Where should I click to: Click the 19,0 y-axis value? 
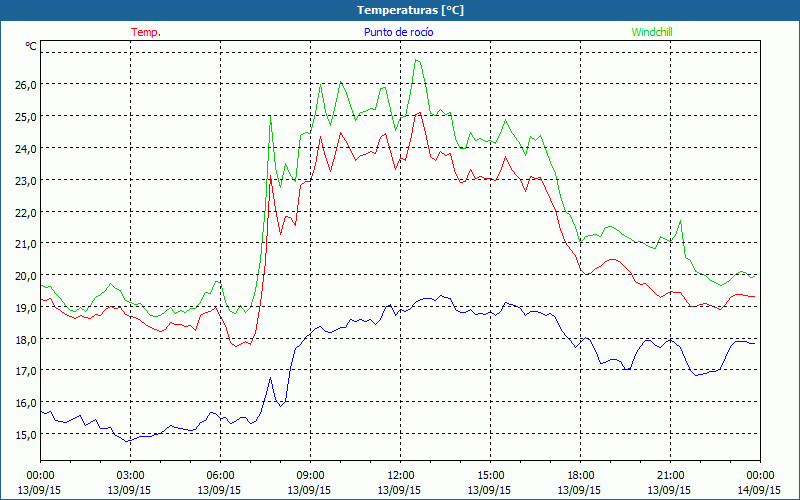pyautogui.click(x=25, y=308)
